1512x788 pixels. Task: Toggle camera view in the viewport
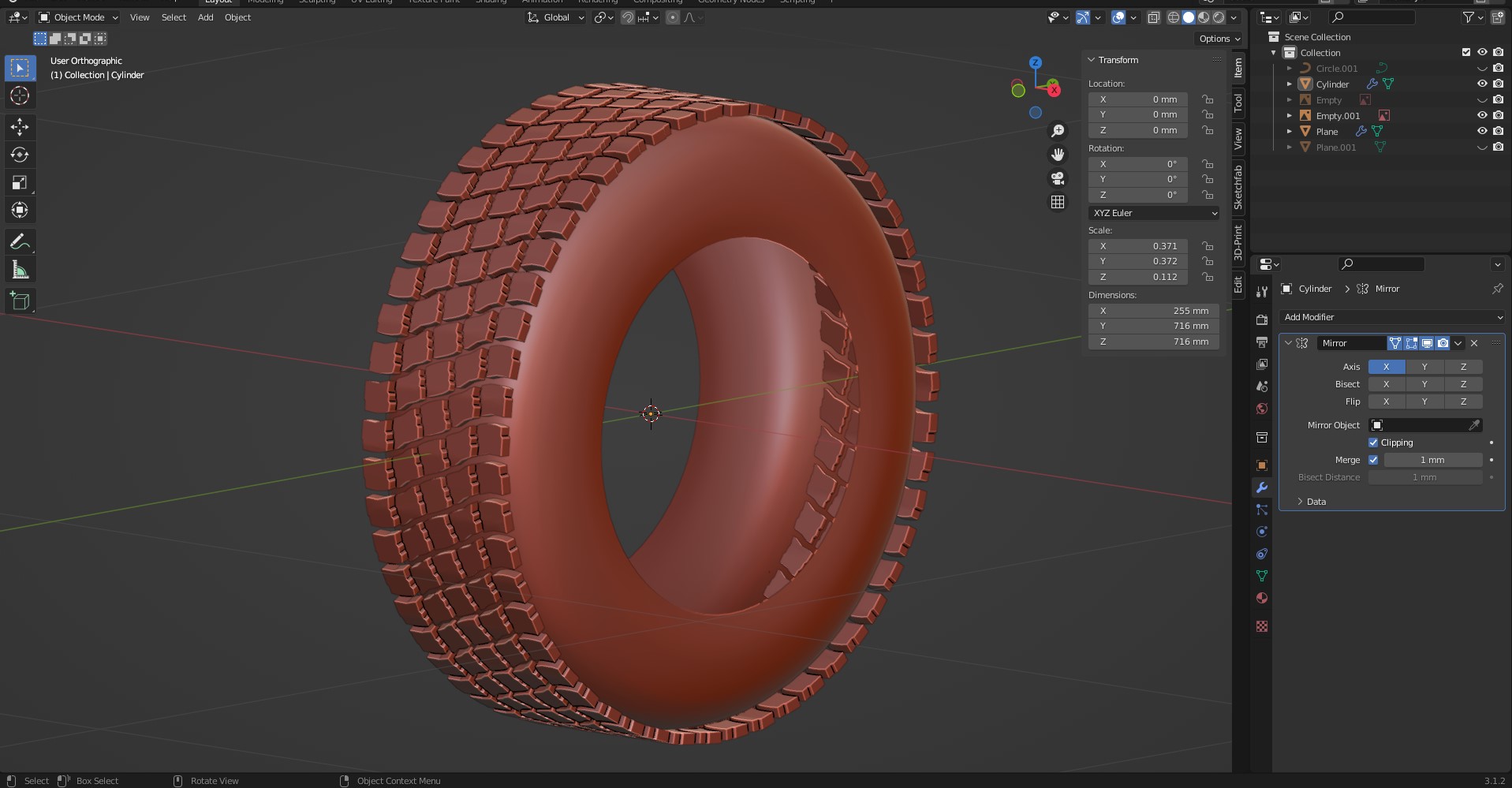pos(1058,178)
